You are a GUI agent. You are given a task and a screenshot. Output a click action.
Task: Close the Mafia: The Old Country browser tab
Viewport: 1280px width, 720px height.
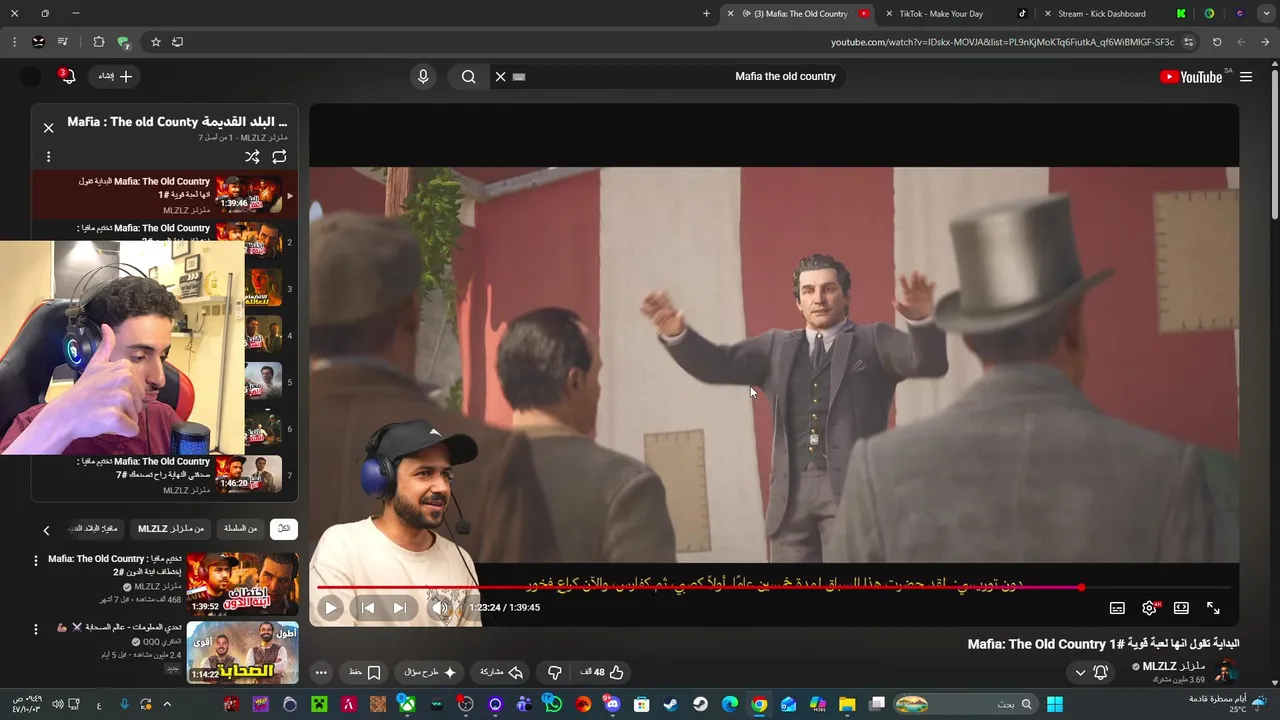point(730,14)
